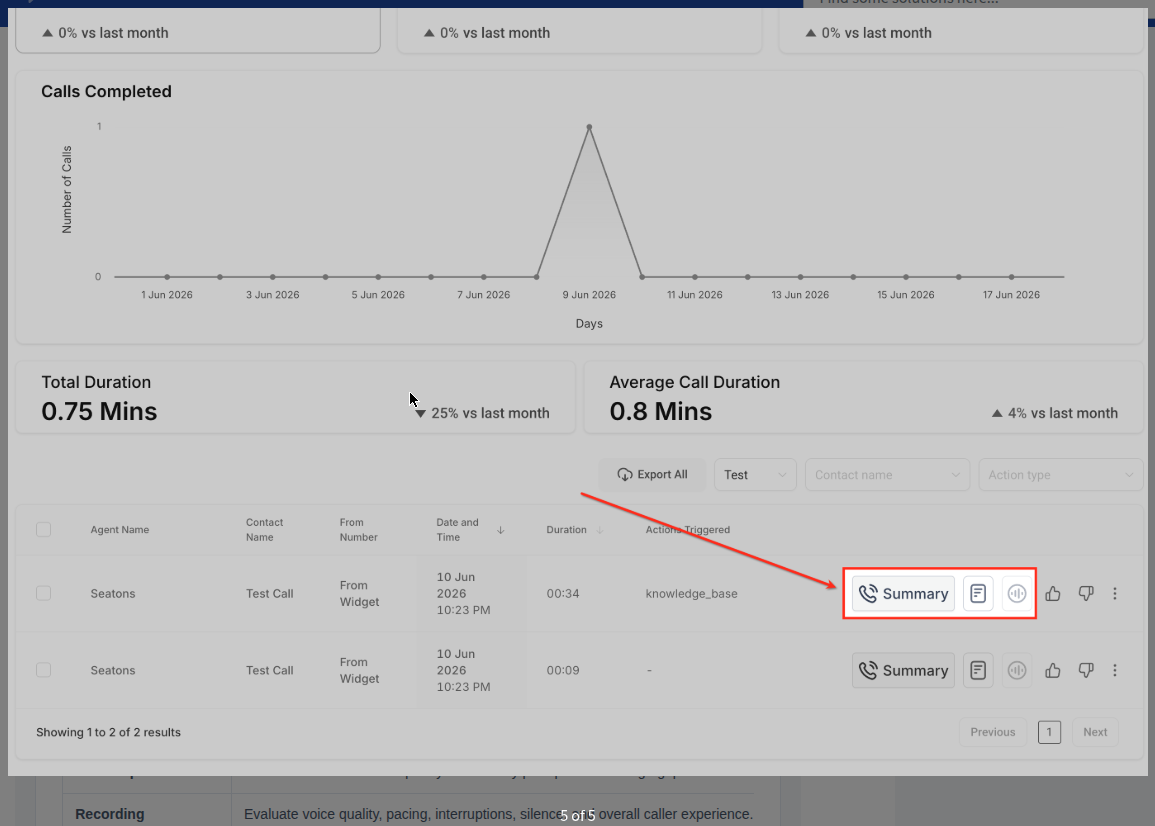Open more options menu for 00:09 call

pyautogui.click(x=1114, y=670)
